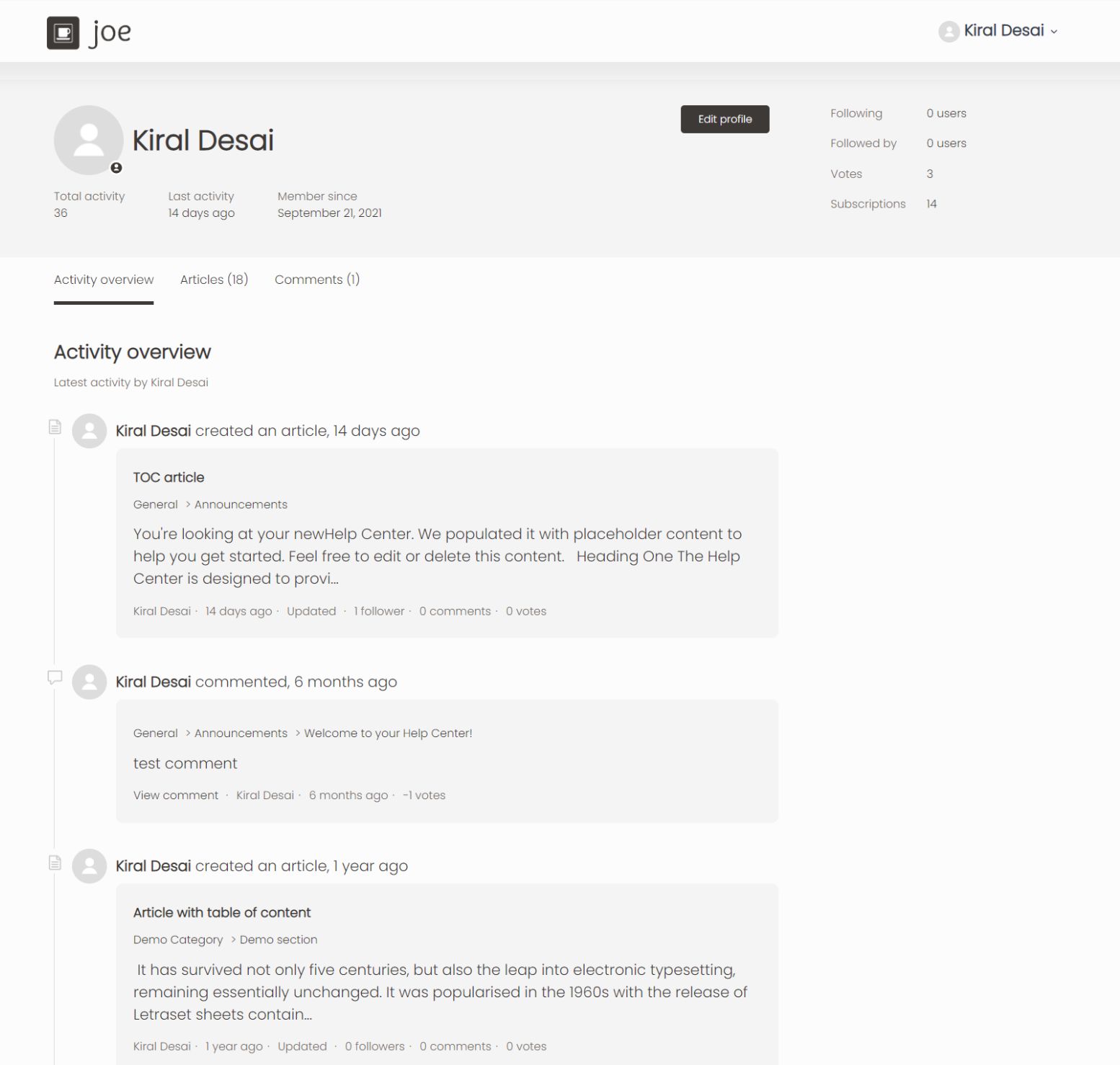Click the small agent badge on profile avatar

116,168
